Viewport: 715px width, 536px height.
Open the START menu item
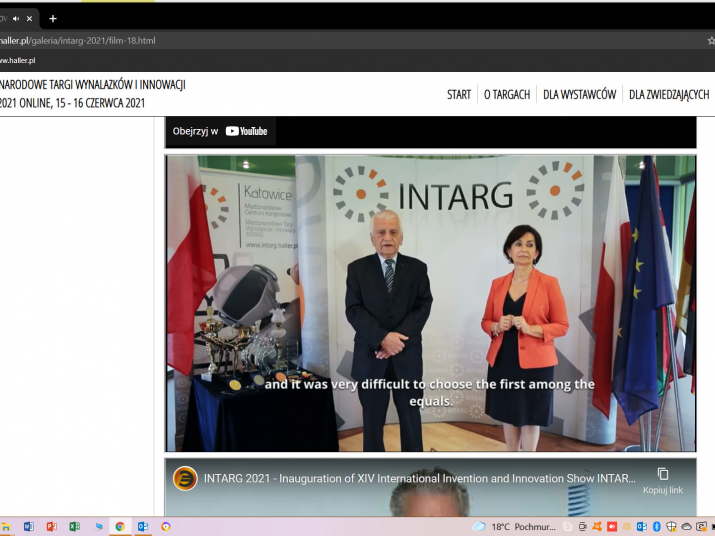tap(459, 95)
